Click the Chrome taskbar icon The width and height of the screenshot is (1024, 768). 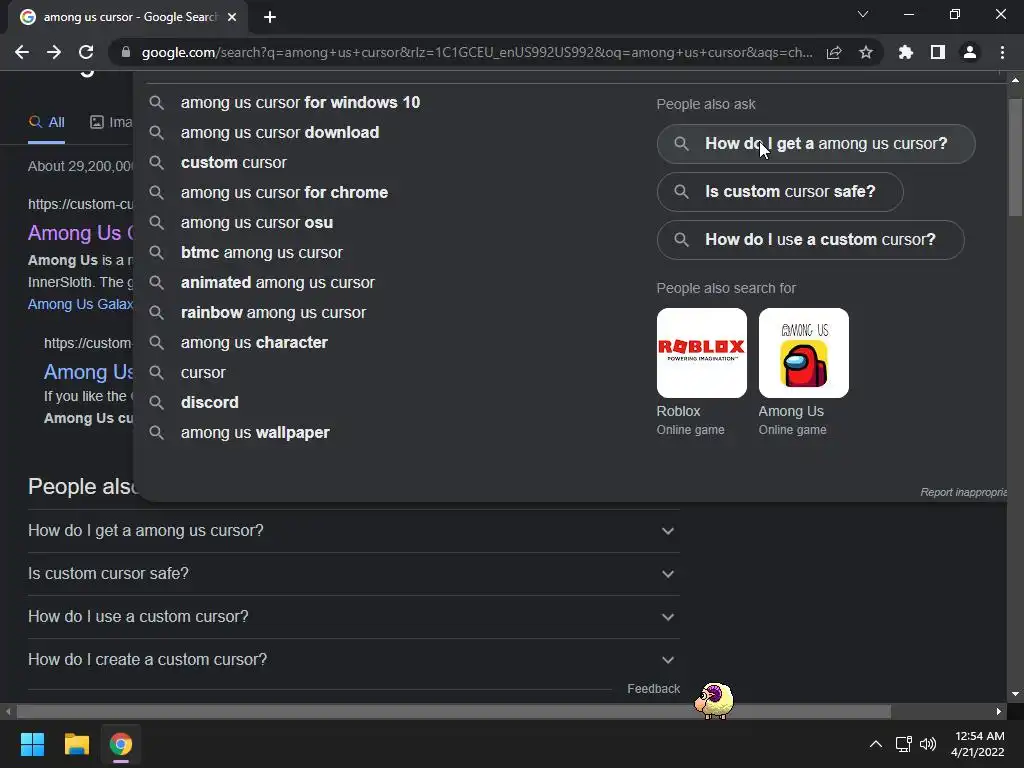point(121,744)
